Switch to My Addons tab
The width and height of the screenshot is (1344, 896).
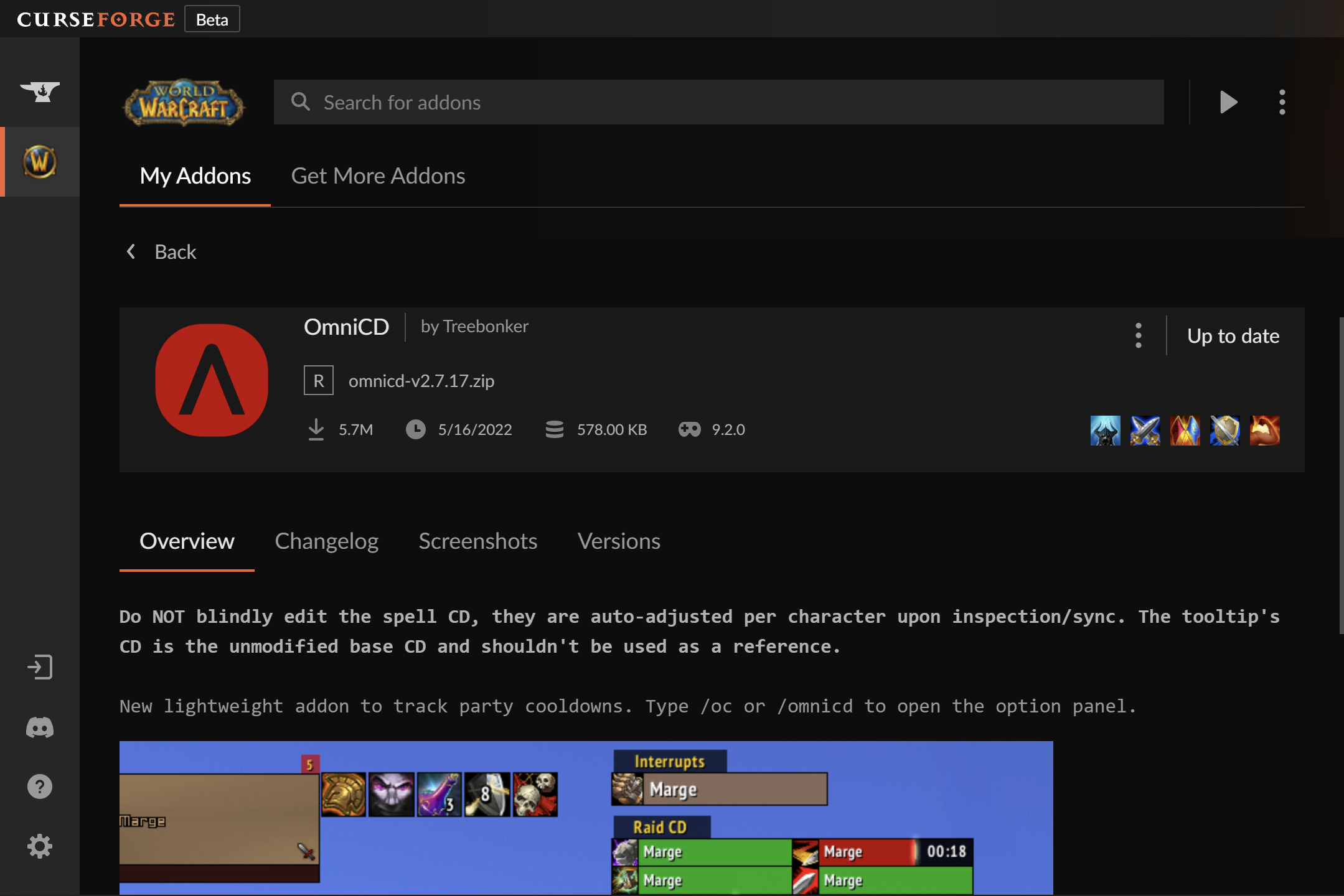195,176
